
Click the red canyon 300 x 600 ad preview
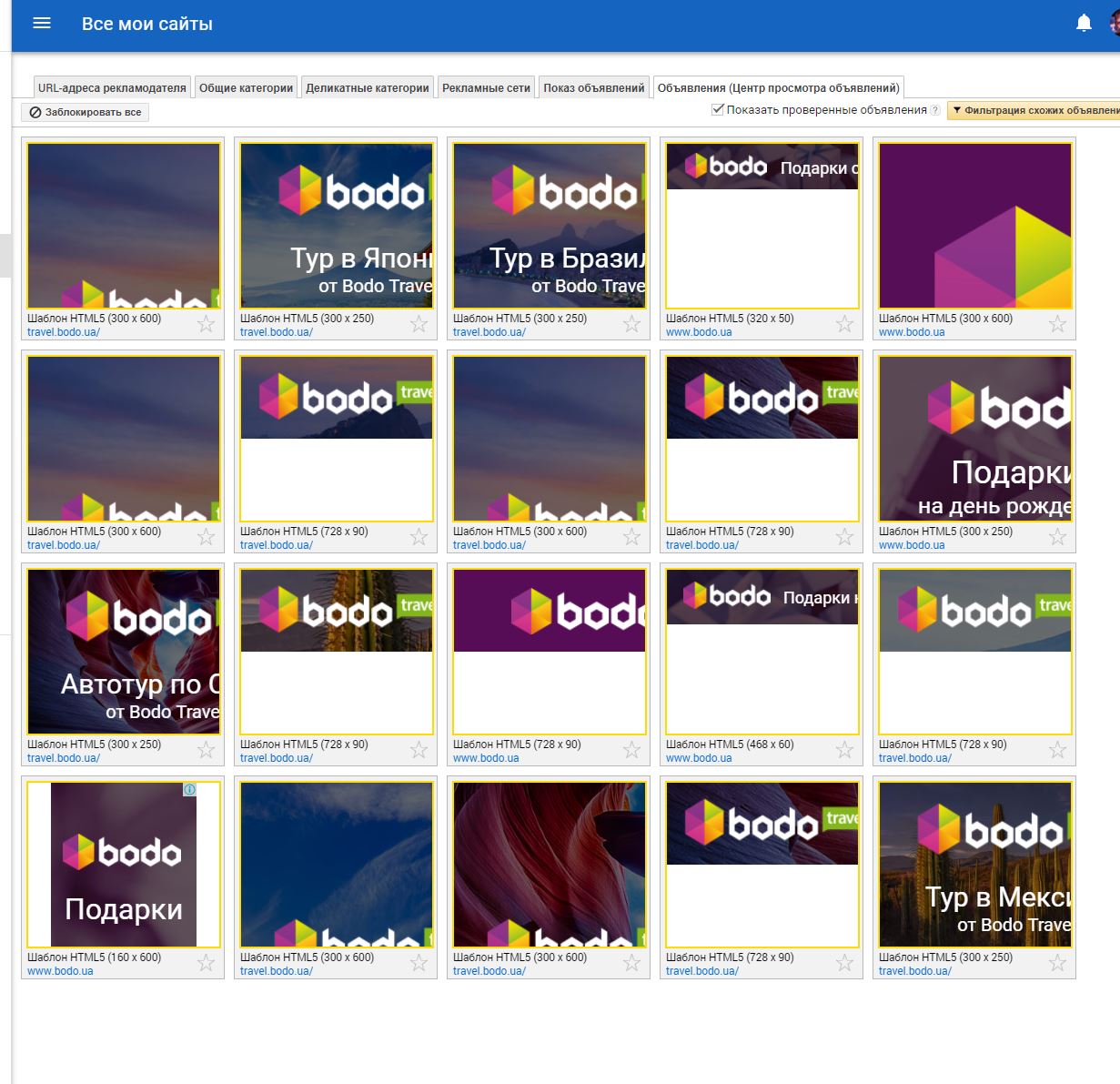tap(550, 865)
